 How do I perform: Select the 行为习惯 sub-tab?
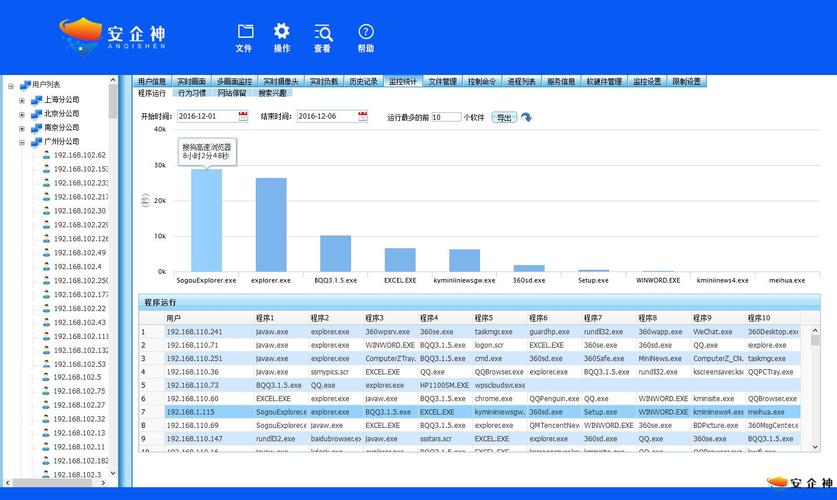tap(192, 93)
